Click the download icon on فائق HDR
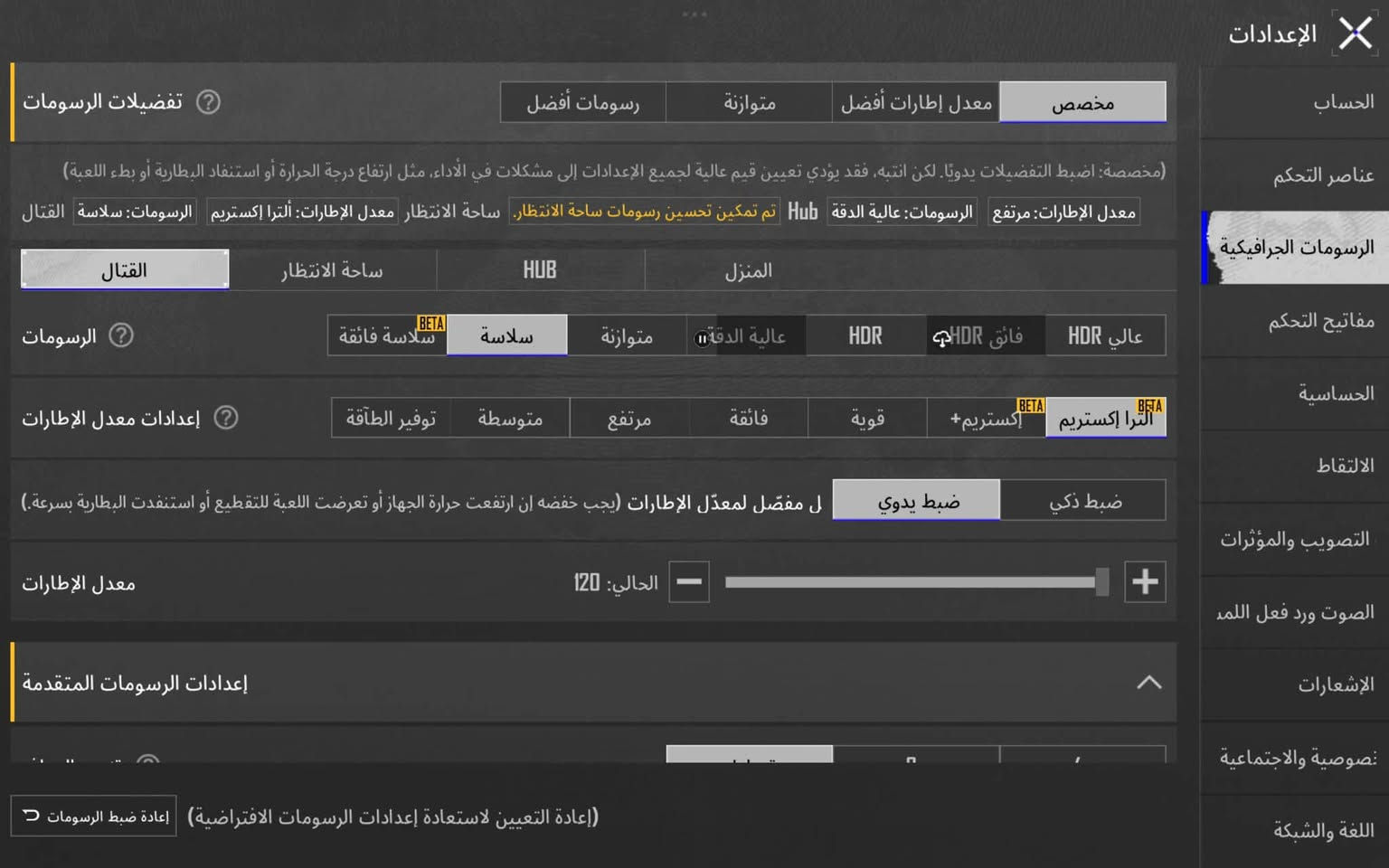The height and width of the screenshot is (868, 1389). tap(941, 338)
